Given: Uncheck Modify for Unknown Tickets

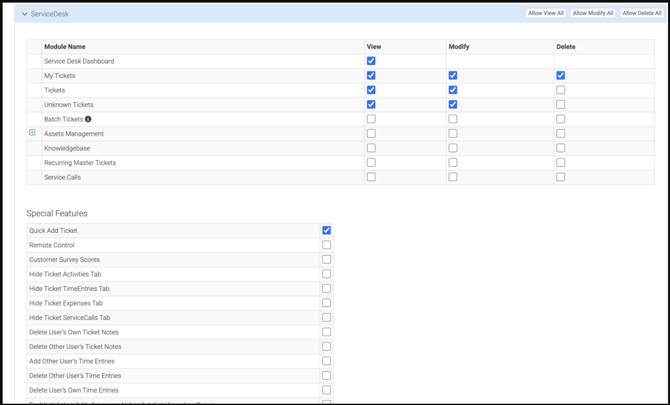Looking at the screenshot, I should 453,105.
